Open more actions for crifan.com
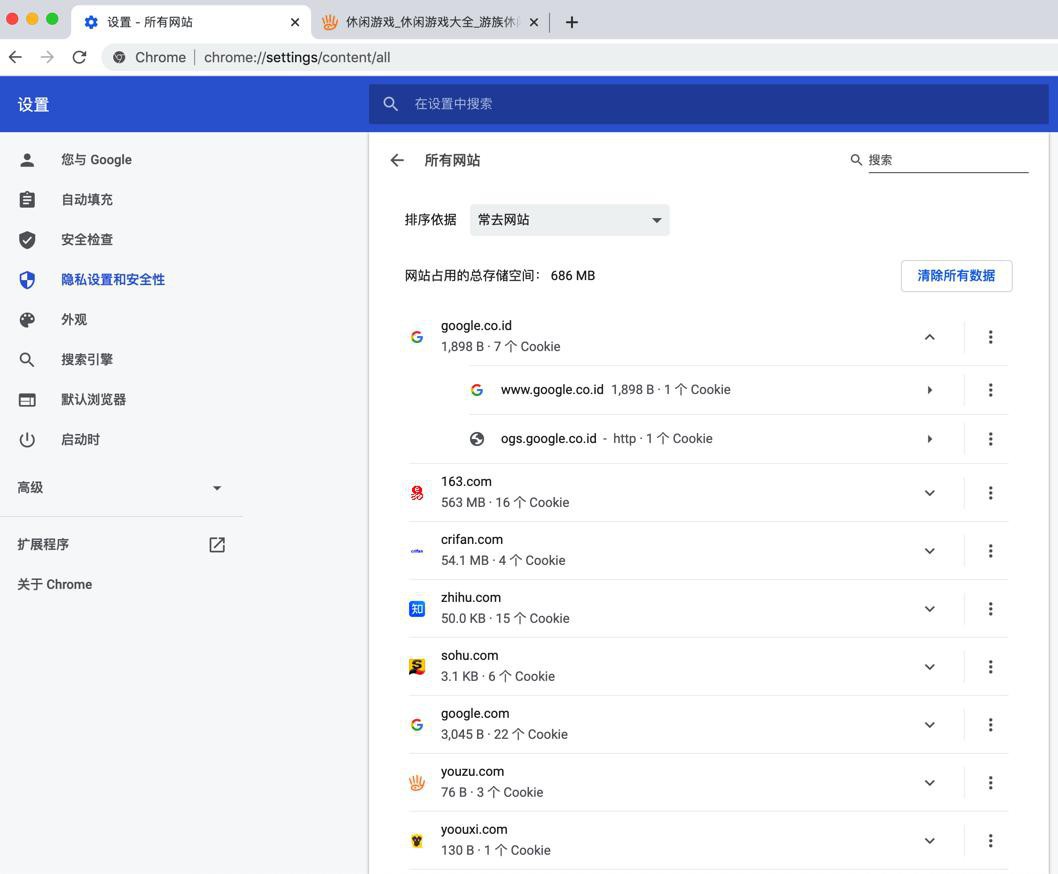 pos(990,551)
